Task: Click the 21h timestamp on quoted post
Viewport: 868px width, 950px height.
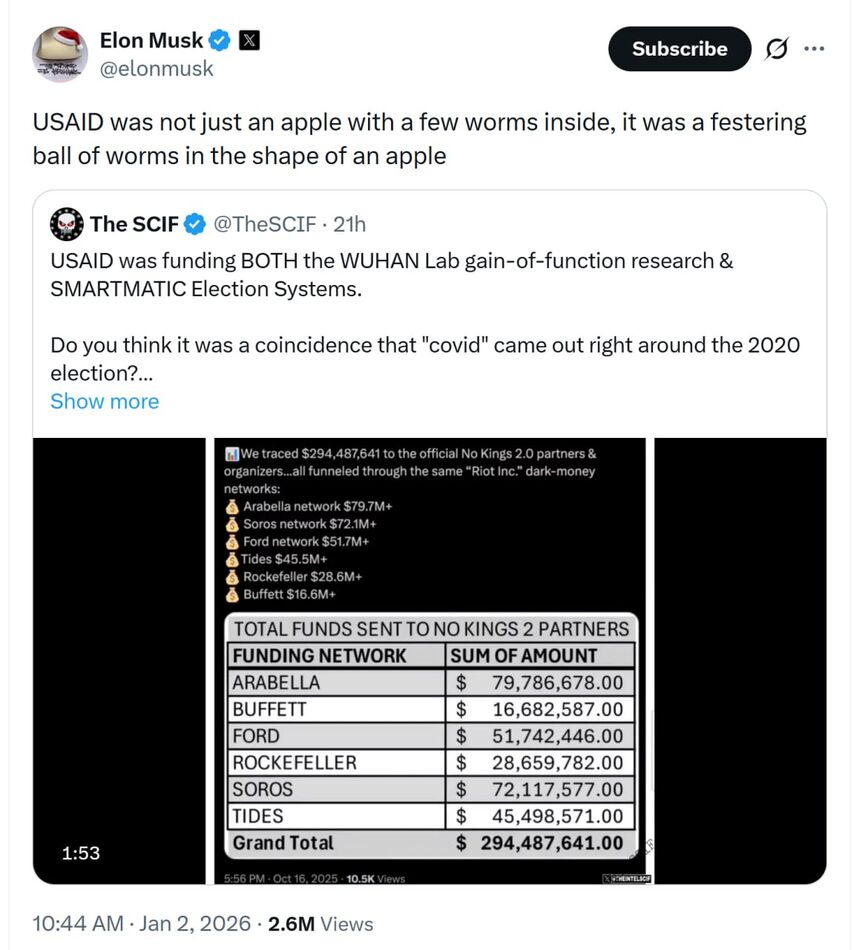Action: pos(350,224)
